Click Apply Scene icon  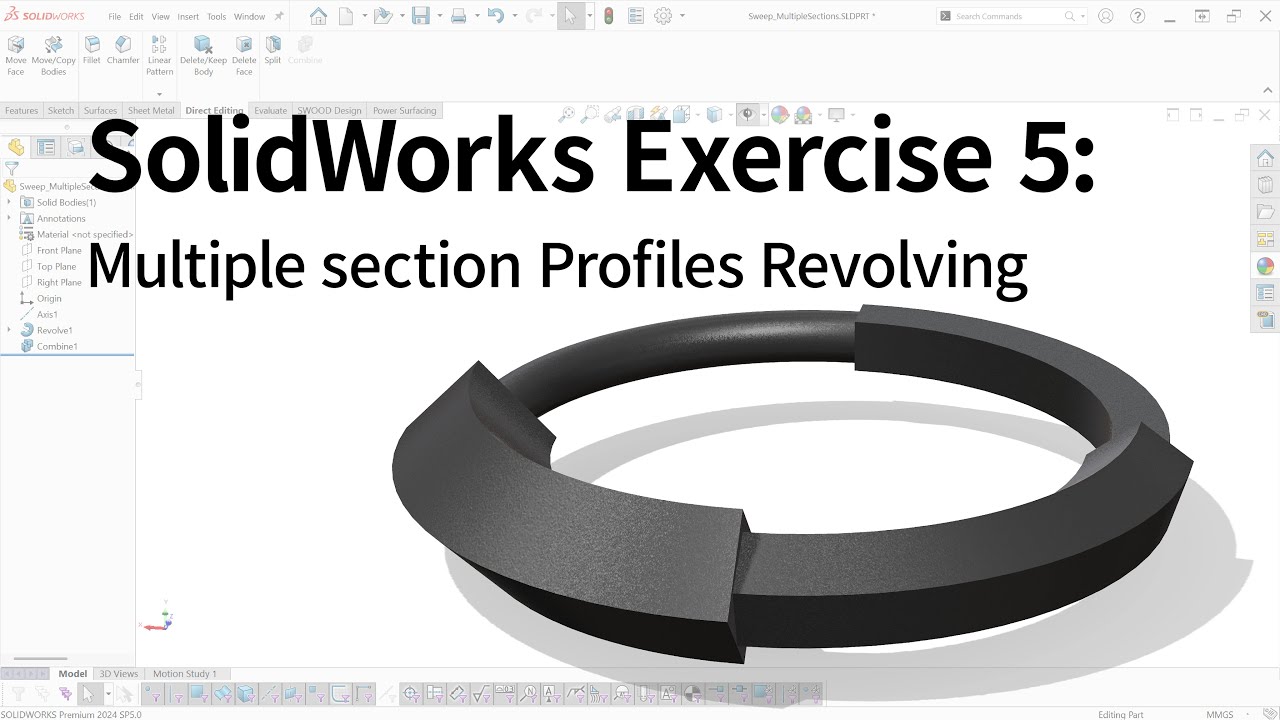(802, 114)
